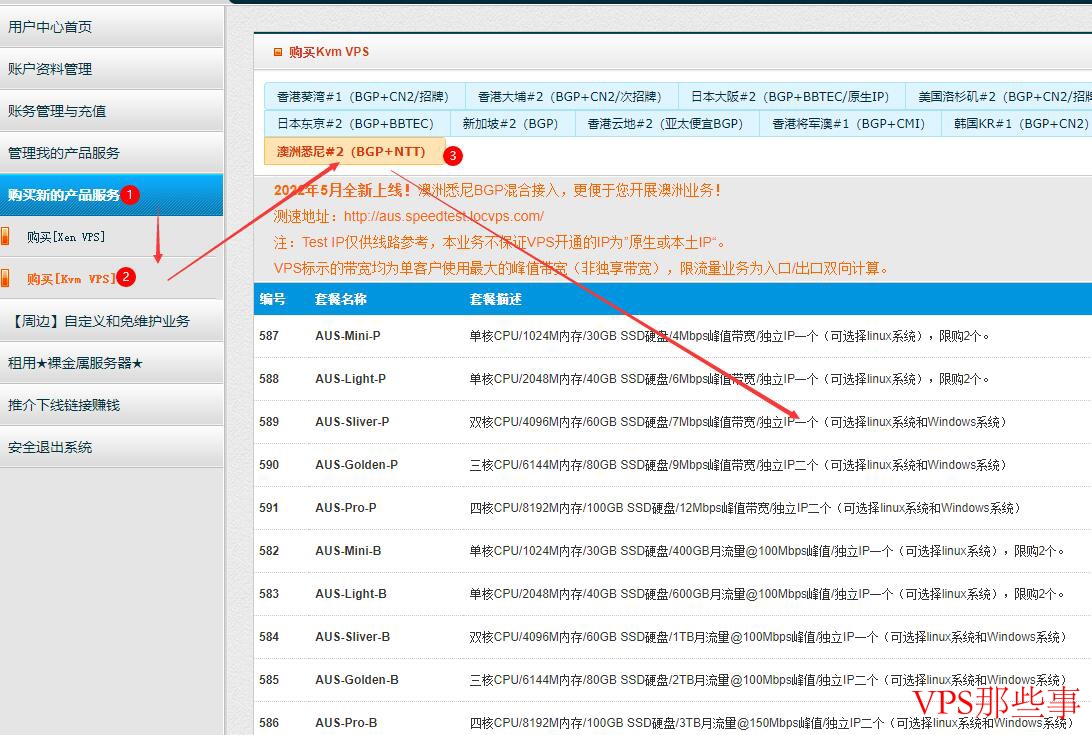
Task: Select plan AUS-Sliver-P
Action: click(x=352, y=422)
